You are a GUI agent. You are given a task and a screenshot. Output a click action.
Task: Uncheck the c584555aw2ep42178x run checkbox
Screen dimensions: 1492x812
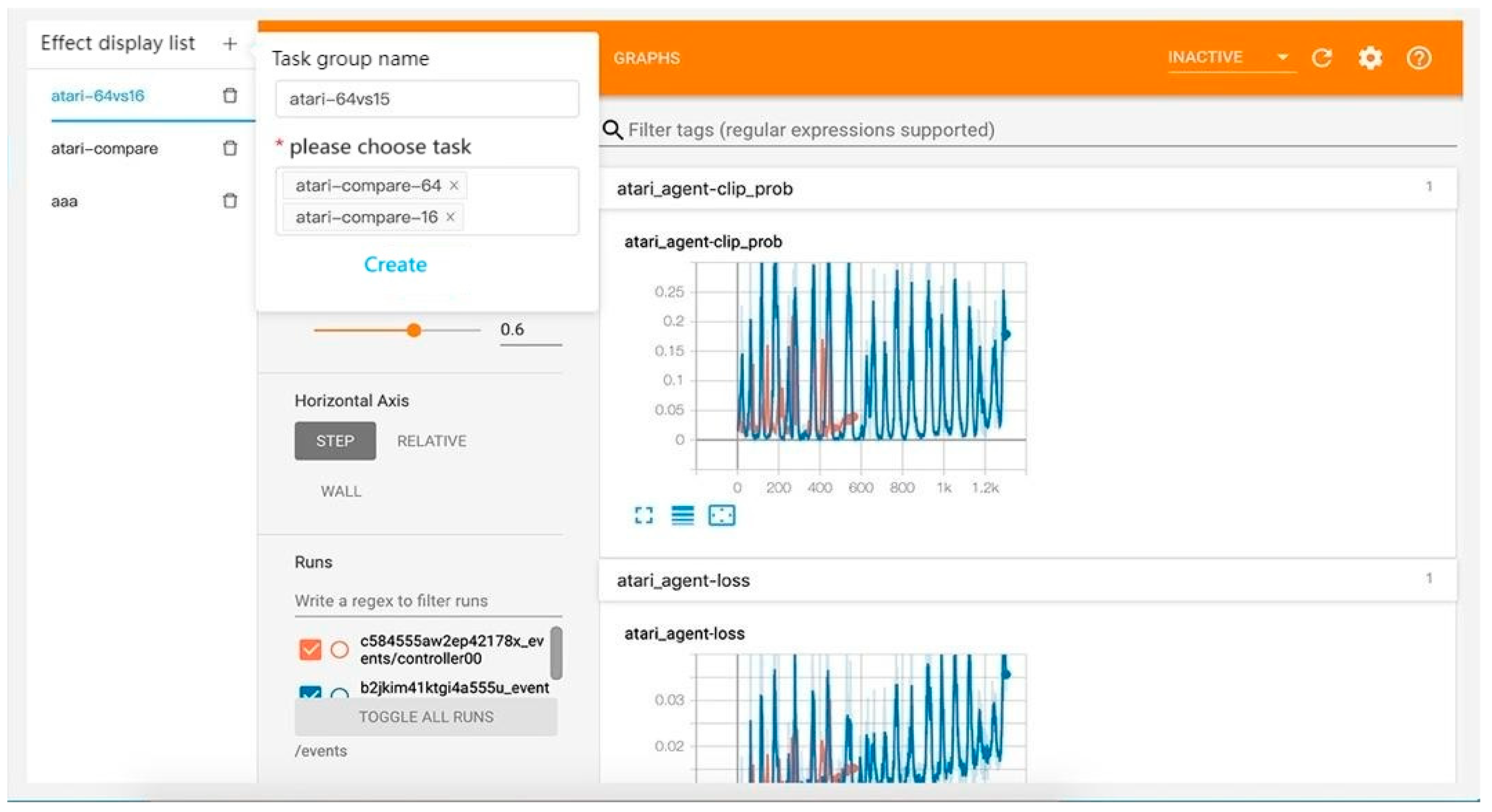coord(310,649)
